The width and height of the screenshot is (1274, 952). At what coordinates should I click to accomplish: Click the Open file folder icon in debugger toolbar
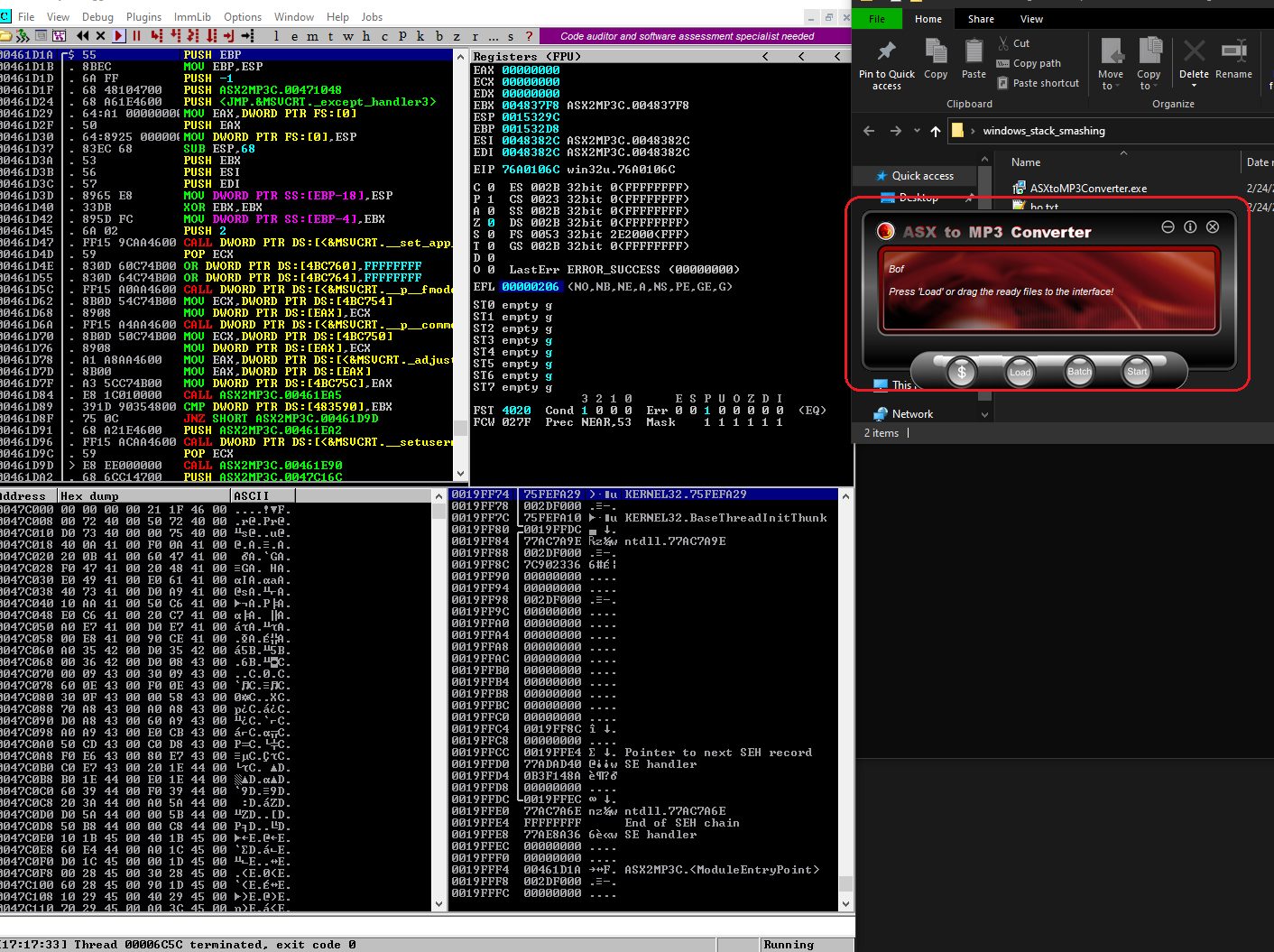[5, 36]
